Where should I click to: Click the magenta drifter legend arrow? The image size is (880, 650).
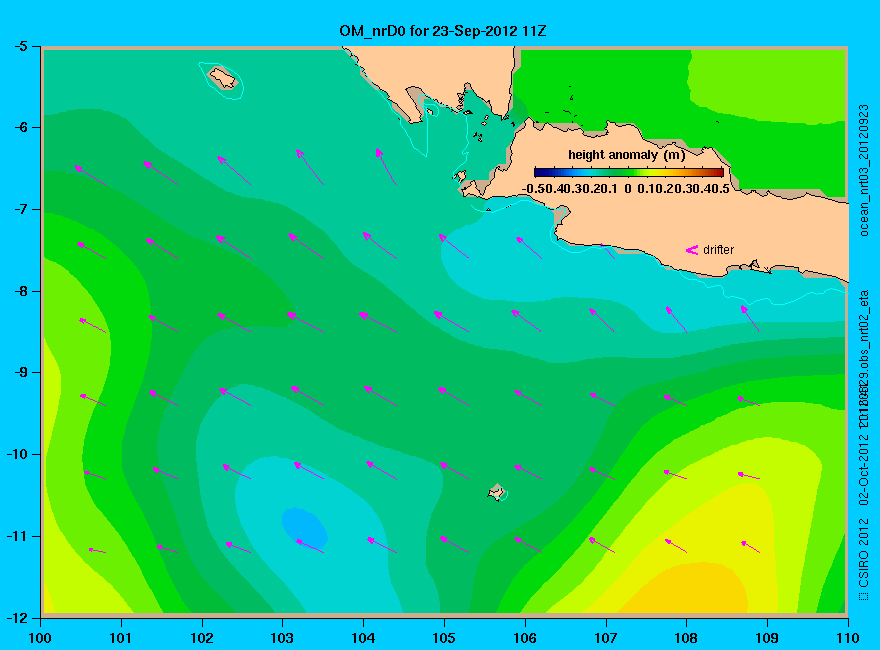pyautogui.click(x=691, y=250)
